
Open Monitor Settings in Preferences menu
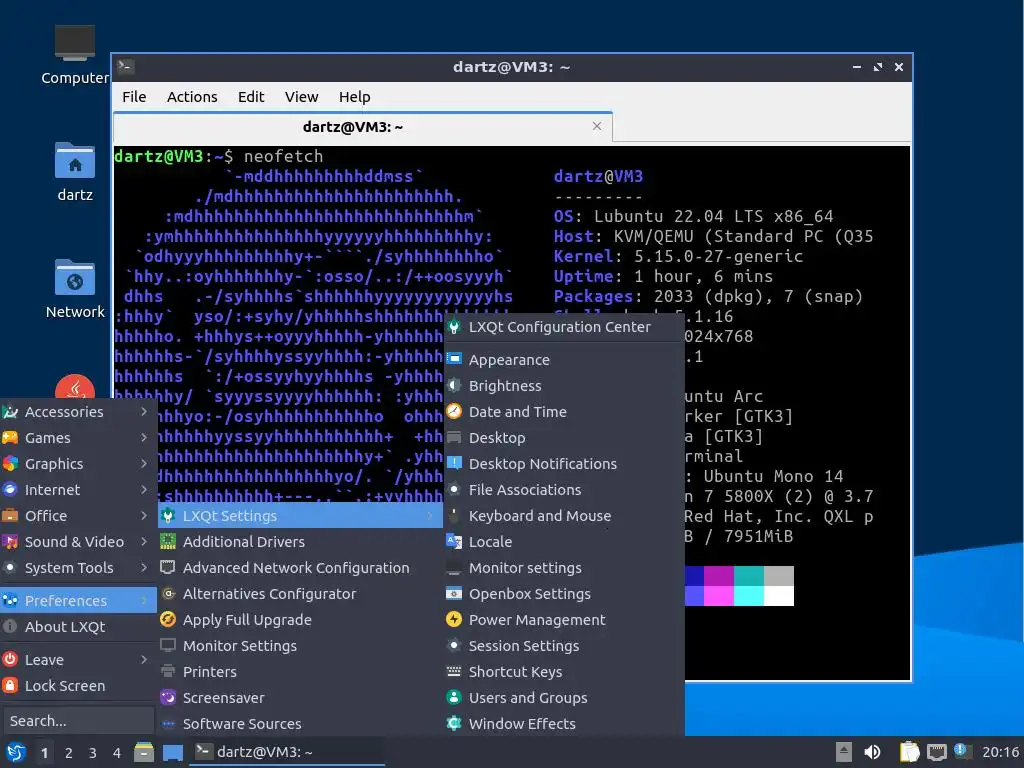pos(300,646)
